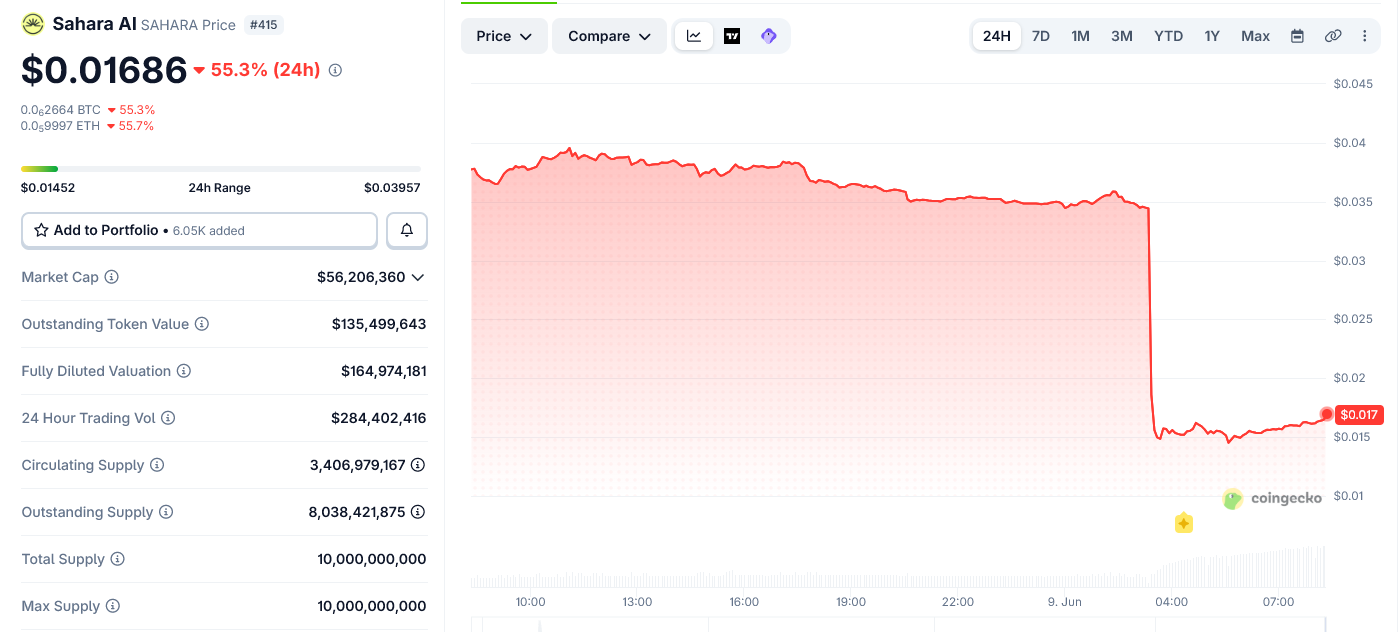Click the 24h Range label

(220, 188)
